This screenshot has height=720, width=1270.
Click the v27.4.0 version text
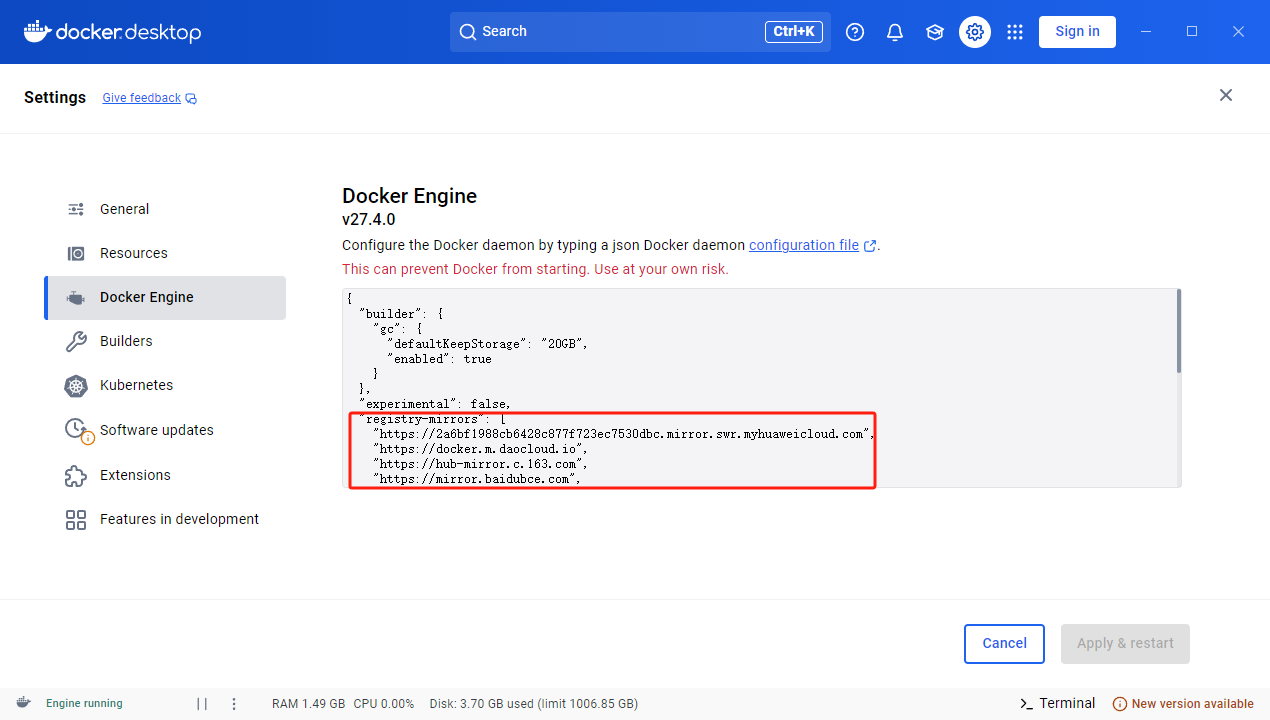[369, 220]
